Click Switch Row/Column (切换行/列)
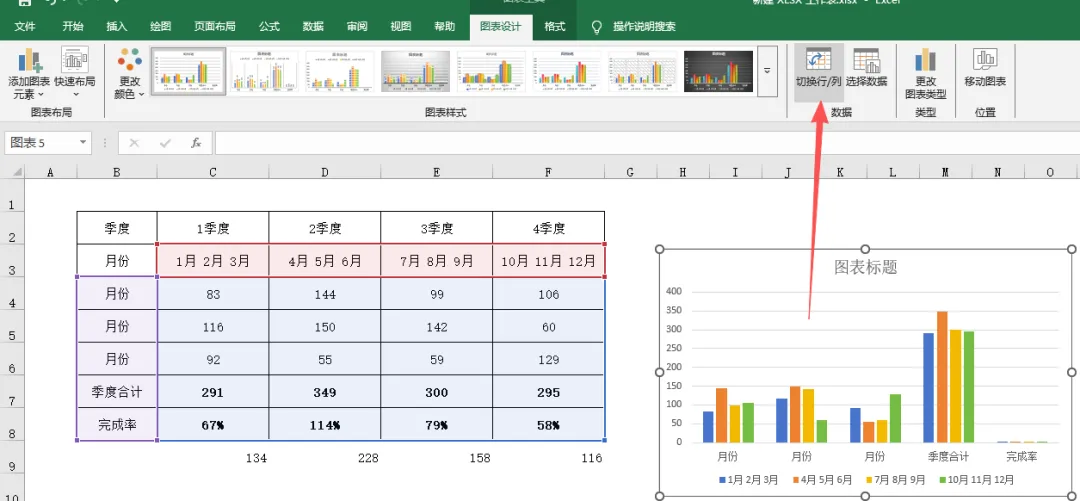 pyautogui.click(x=819, y=72)
